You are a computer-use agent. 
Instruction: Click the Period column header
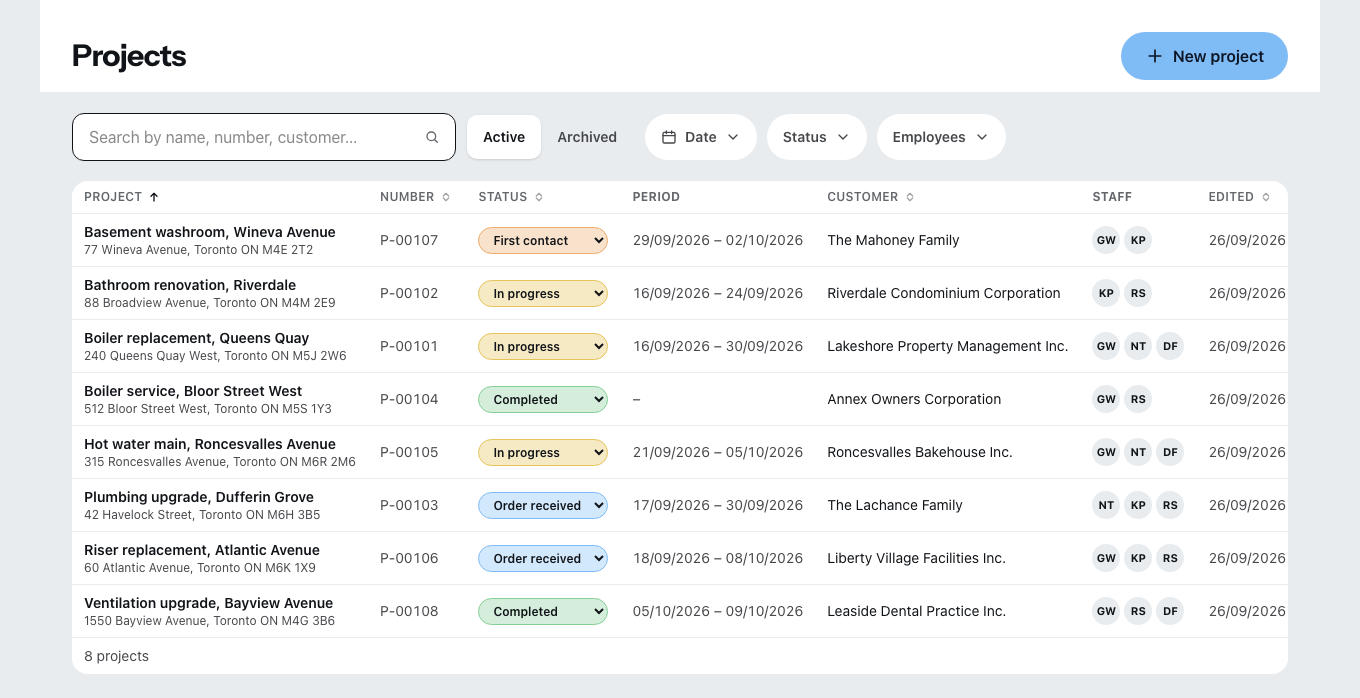[x=656, y=197]
